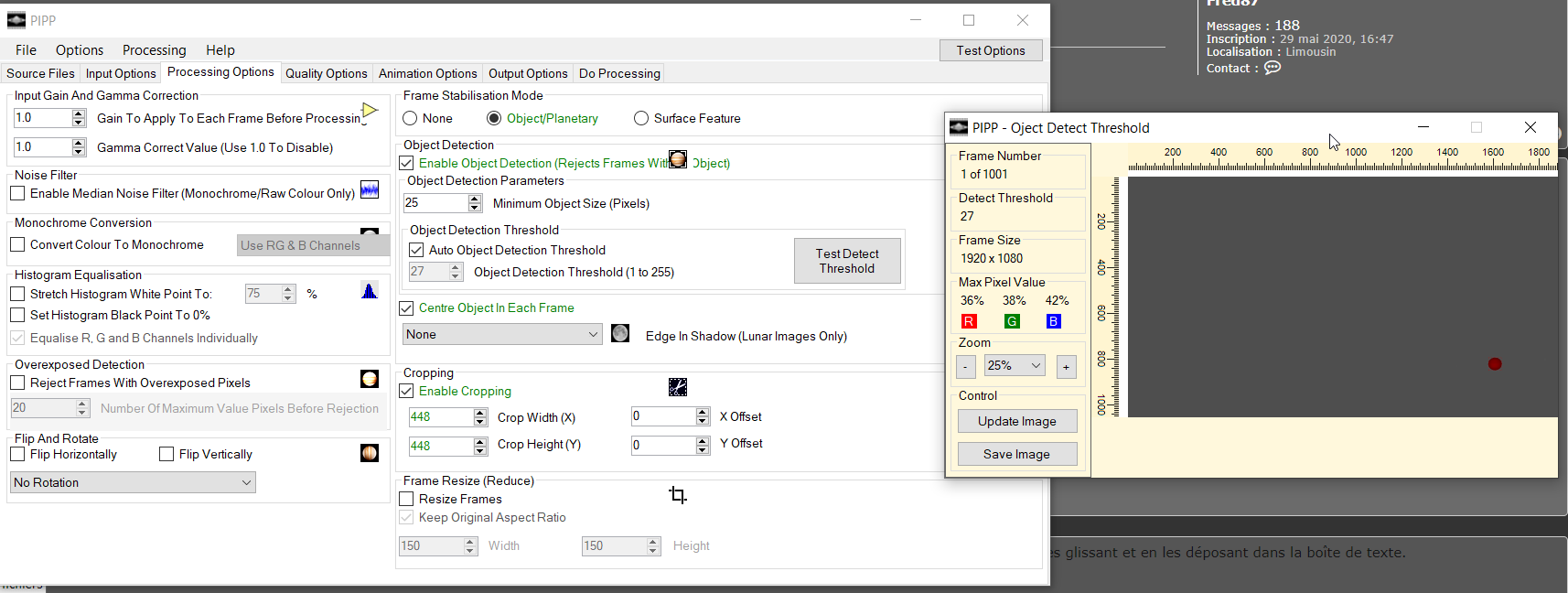Open the 25% zoom dropdown

click(1015, 365)
